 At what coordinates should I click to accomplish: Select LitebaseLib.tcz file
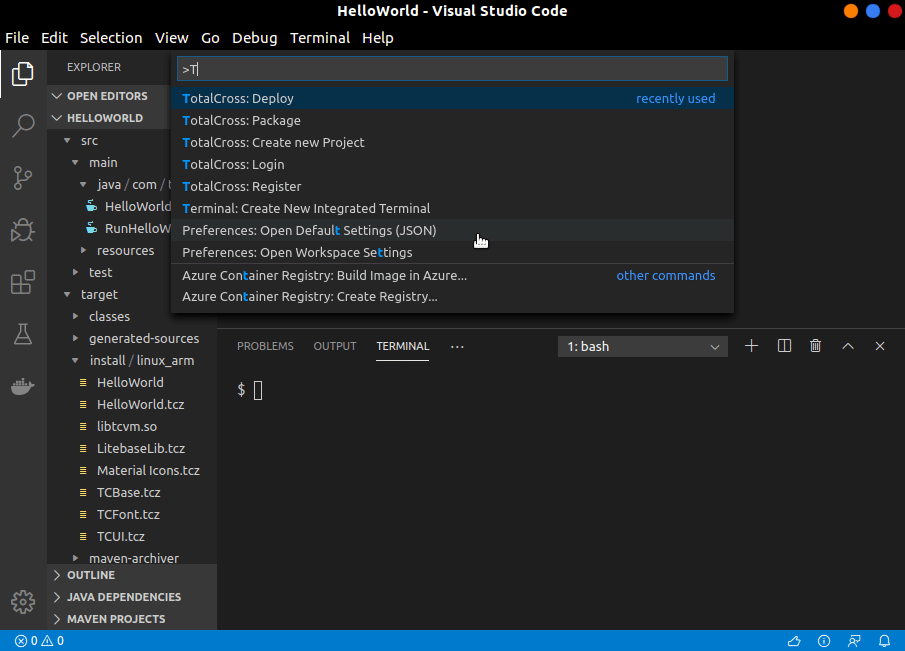pos(132,448)
